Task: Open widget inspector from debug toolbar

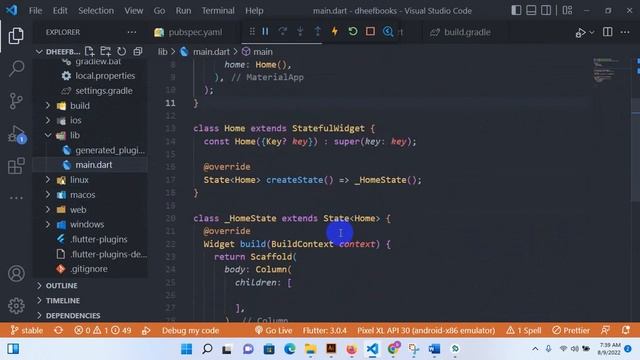Action: (388, 31)
